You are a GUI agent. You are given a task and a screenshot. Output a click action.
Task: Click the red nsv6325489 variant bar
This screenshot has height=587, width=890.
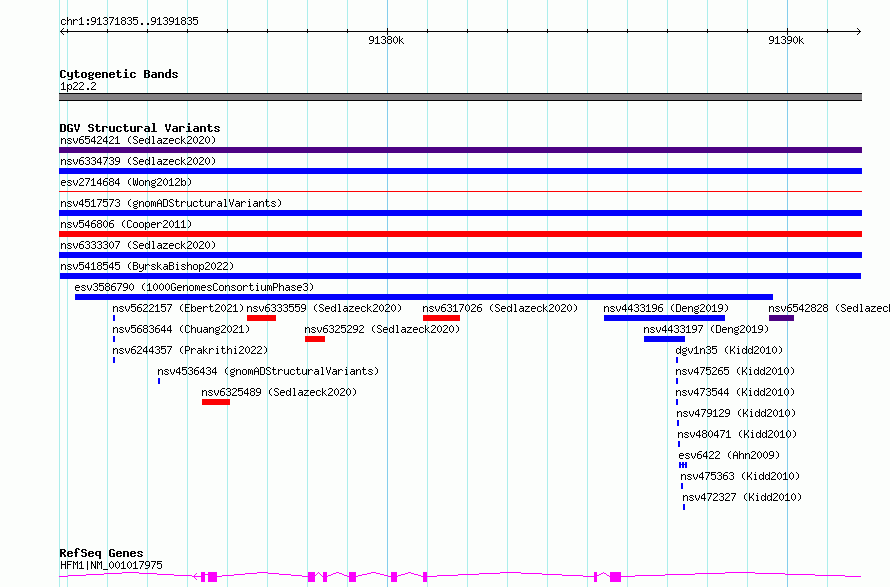(x=216, y=402)
